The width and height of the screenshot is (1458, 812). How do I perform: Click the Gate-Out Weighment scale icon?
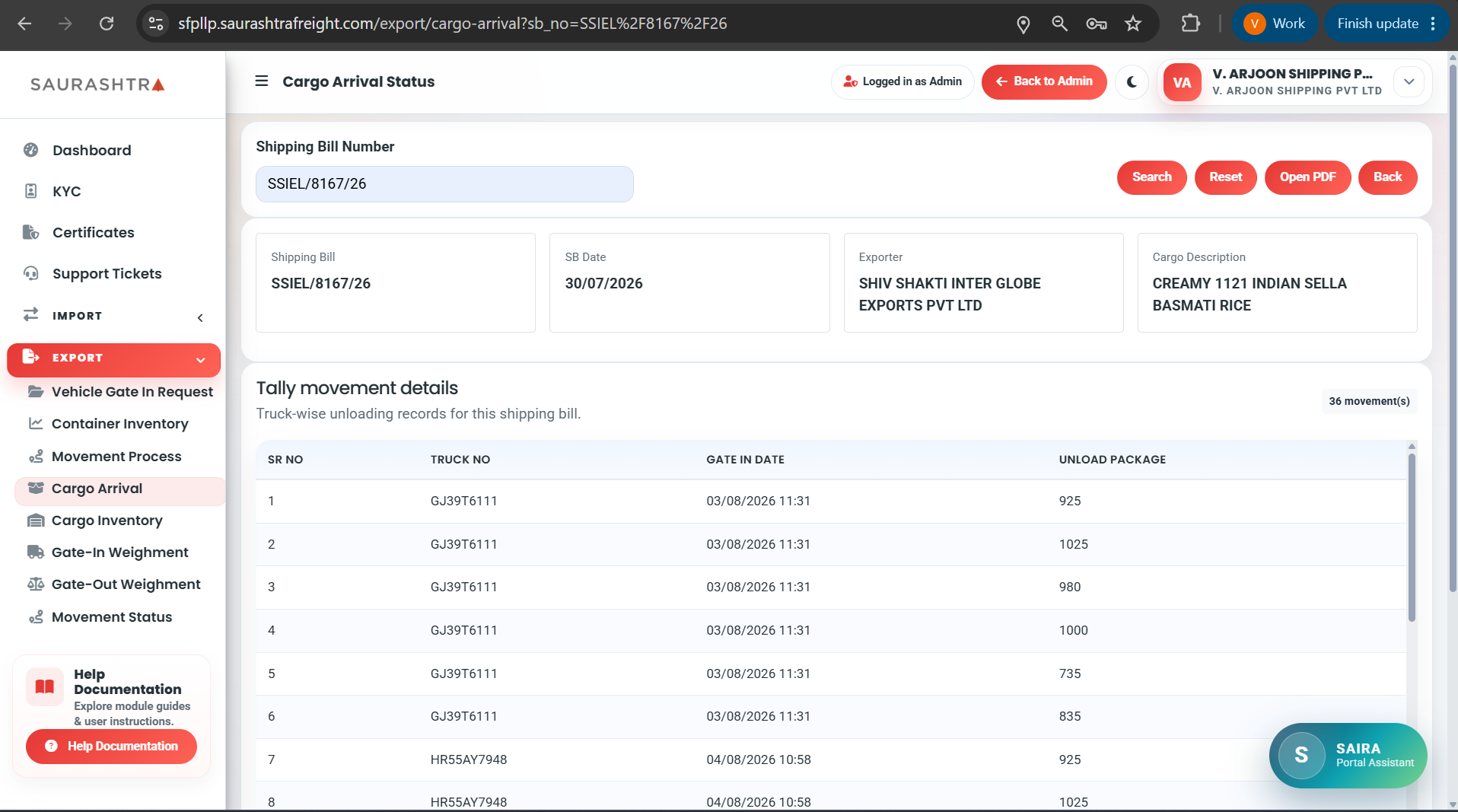[x=36, y=584]
